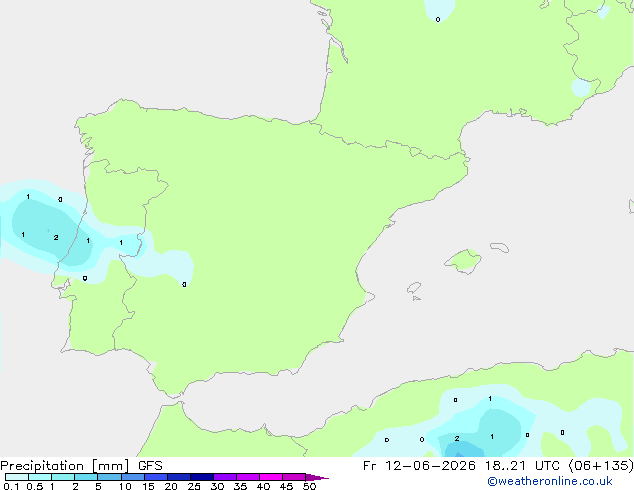Click the '15' legend label
This screenshot has height=490, width=634.
tap(148, 486)
